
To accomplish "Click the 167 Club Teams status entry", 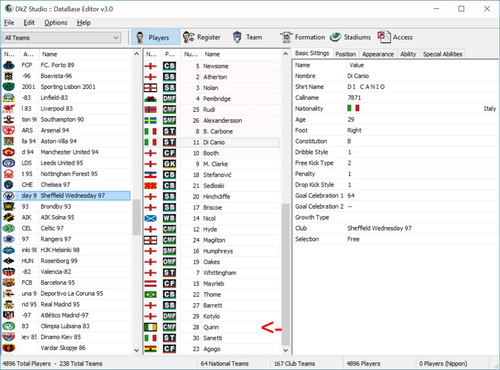I will tap(294, 363).
